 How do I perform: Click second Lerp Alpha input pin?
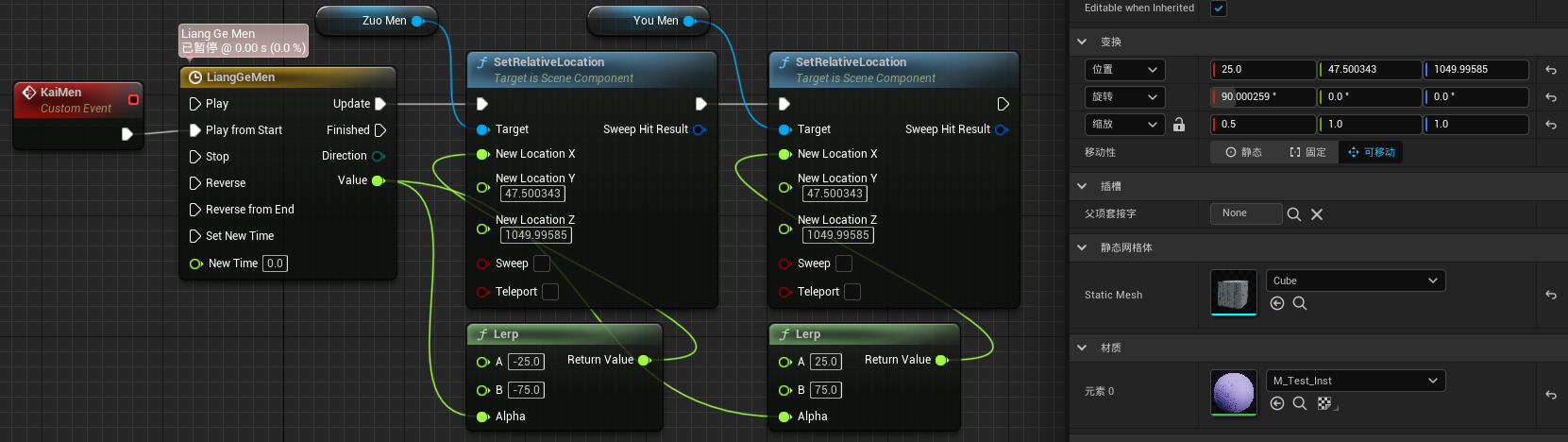pos(785,416)
